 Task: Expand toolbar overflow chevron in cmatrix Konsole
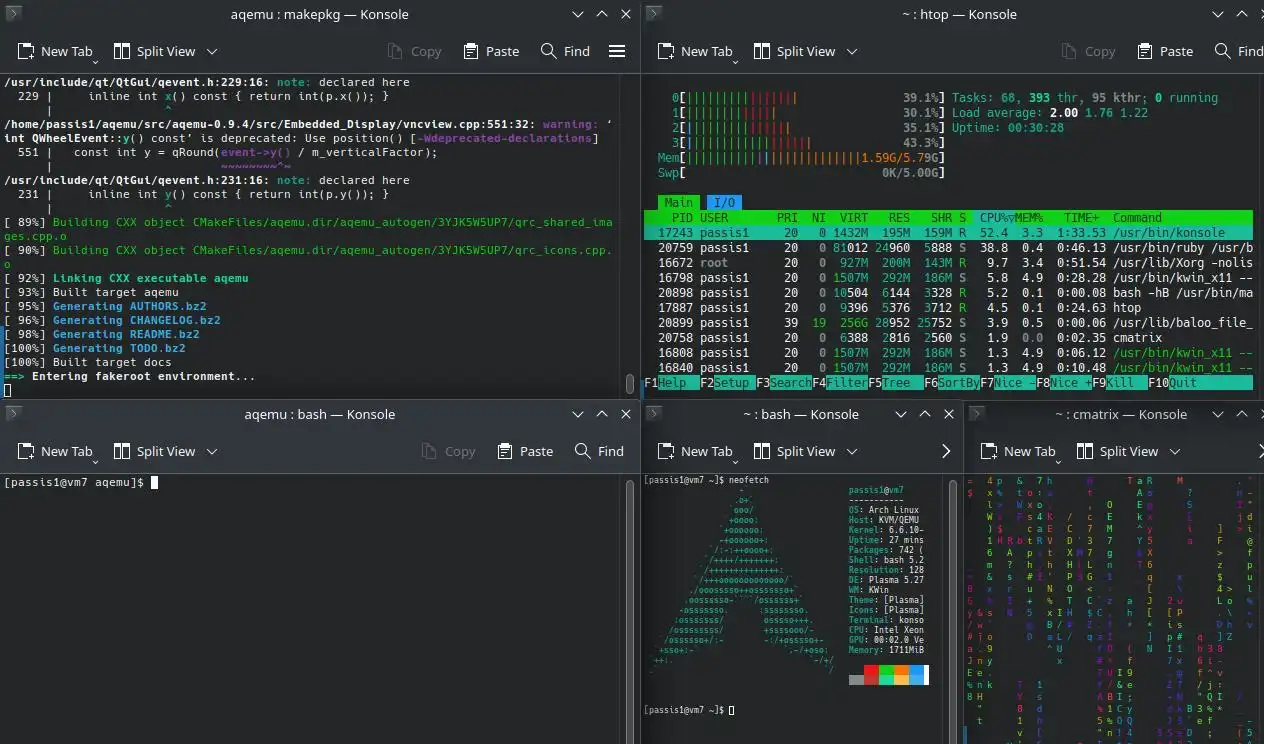(1260, 451)
